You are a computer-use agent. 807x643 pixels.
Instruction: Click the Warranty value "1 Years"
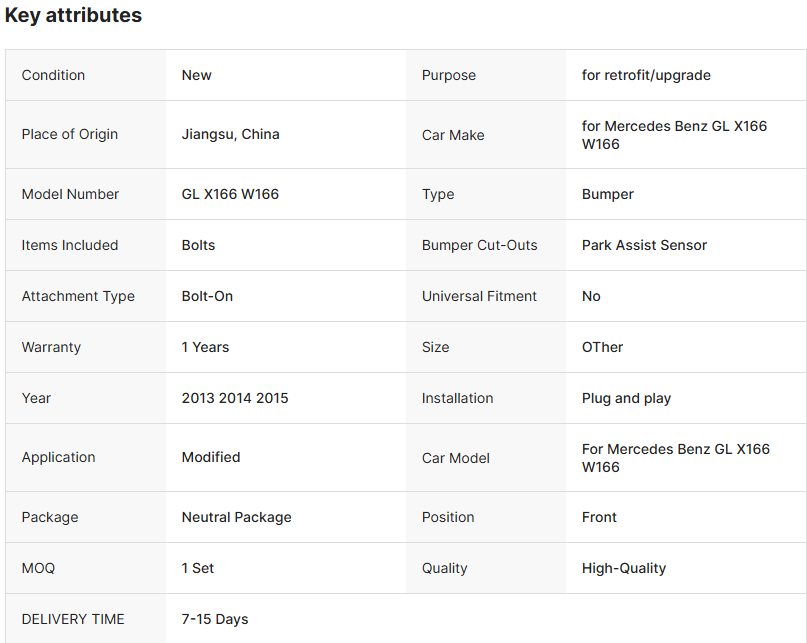click(205, 347)
